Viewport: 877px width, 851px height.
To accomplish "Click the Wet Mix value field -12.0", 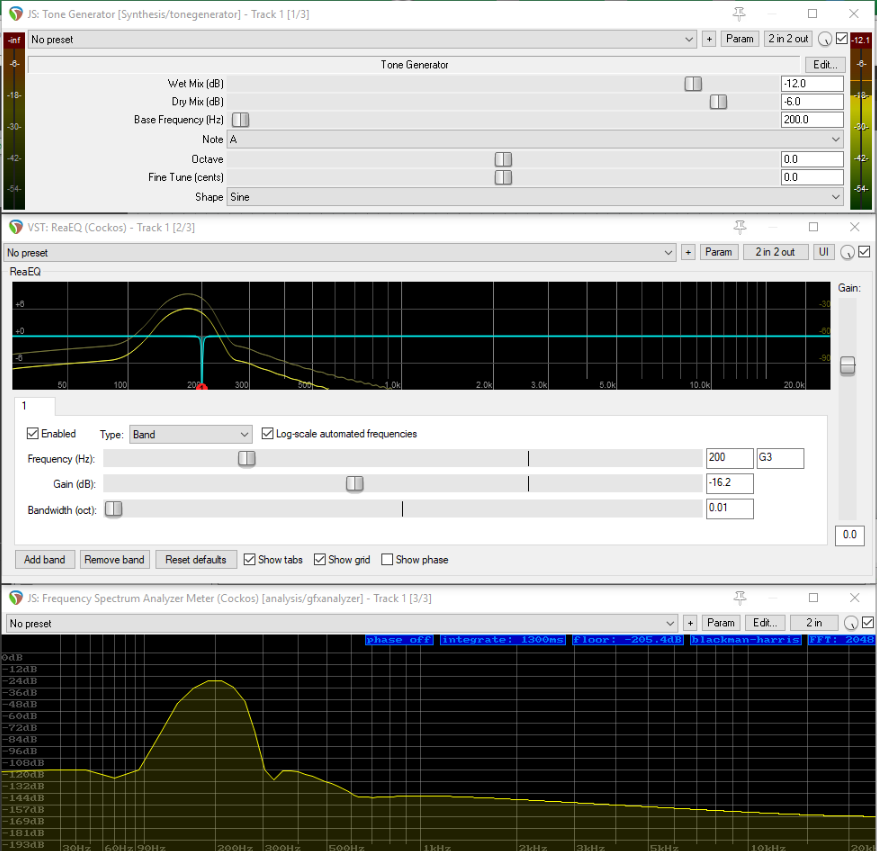I will pos(812,83).
